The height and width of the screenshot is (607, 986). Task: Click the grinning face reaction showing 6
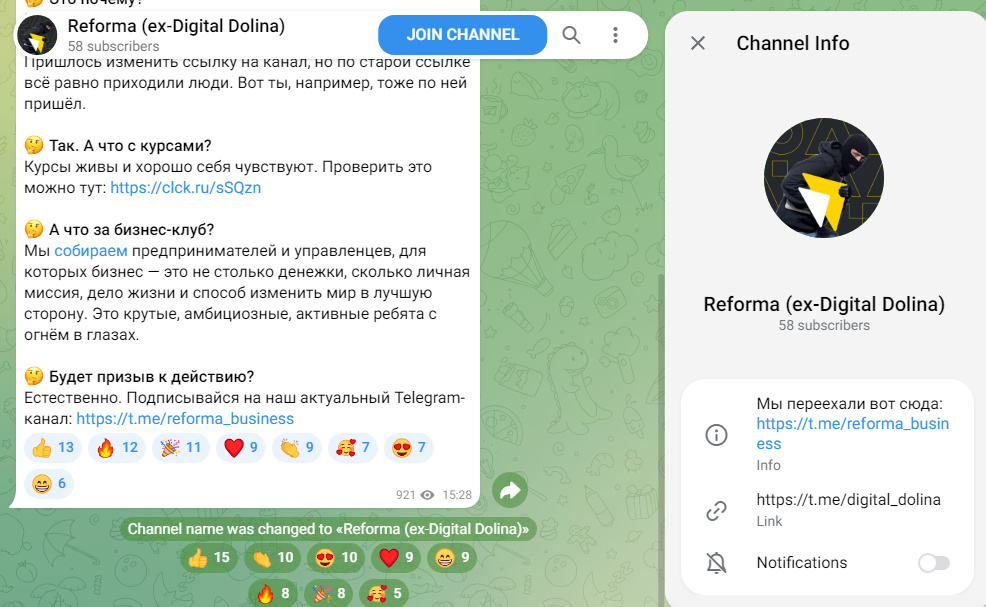click(49, 484)
